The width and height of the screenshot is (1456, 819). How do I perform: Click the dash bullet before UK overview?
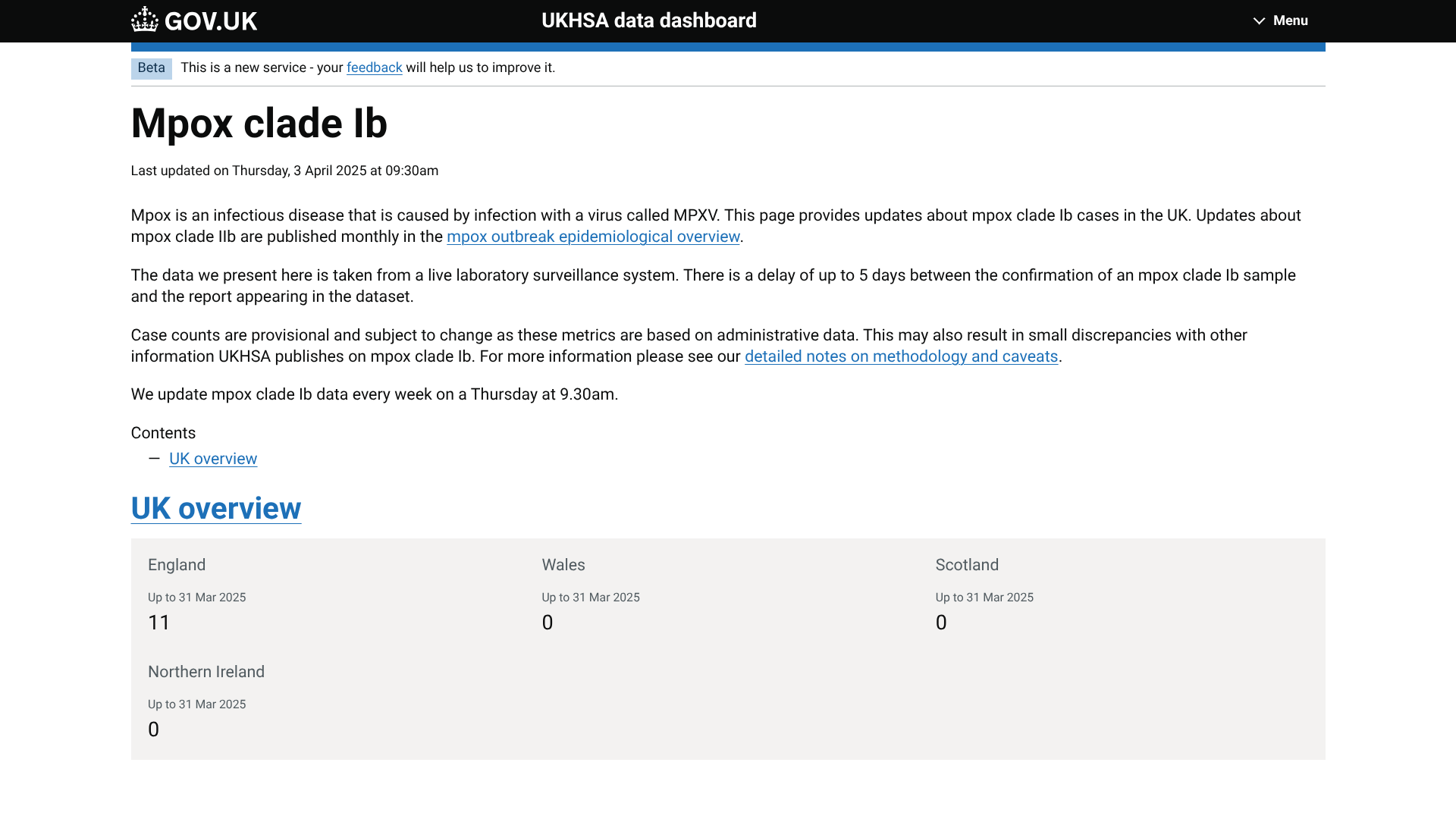click(154, 459)
